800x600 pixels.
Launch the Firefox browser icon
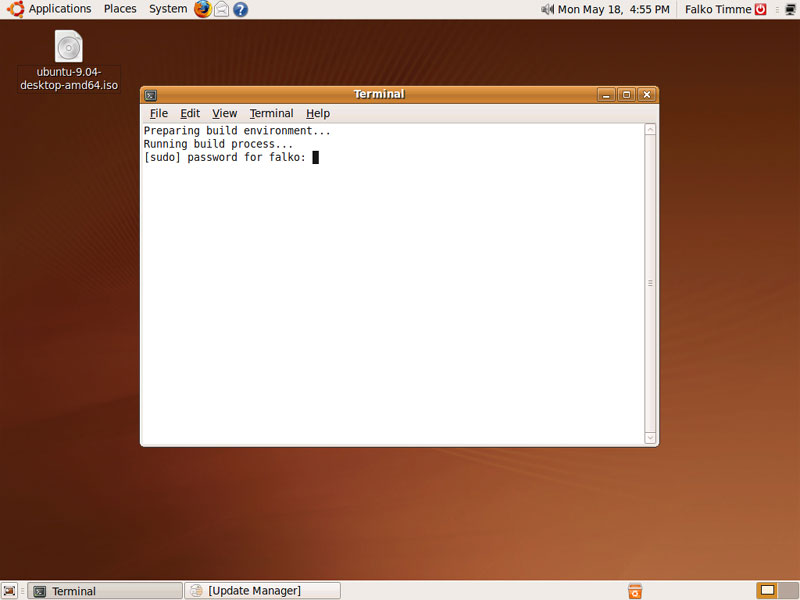point(203,9)
